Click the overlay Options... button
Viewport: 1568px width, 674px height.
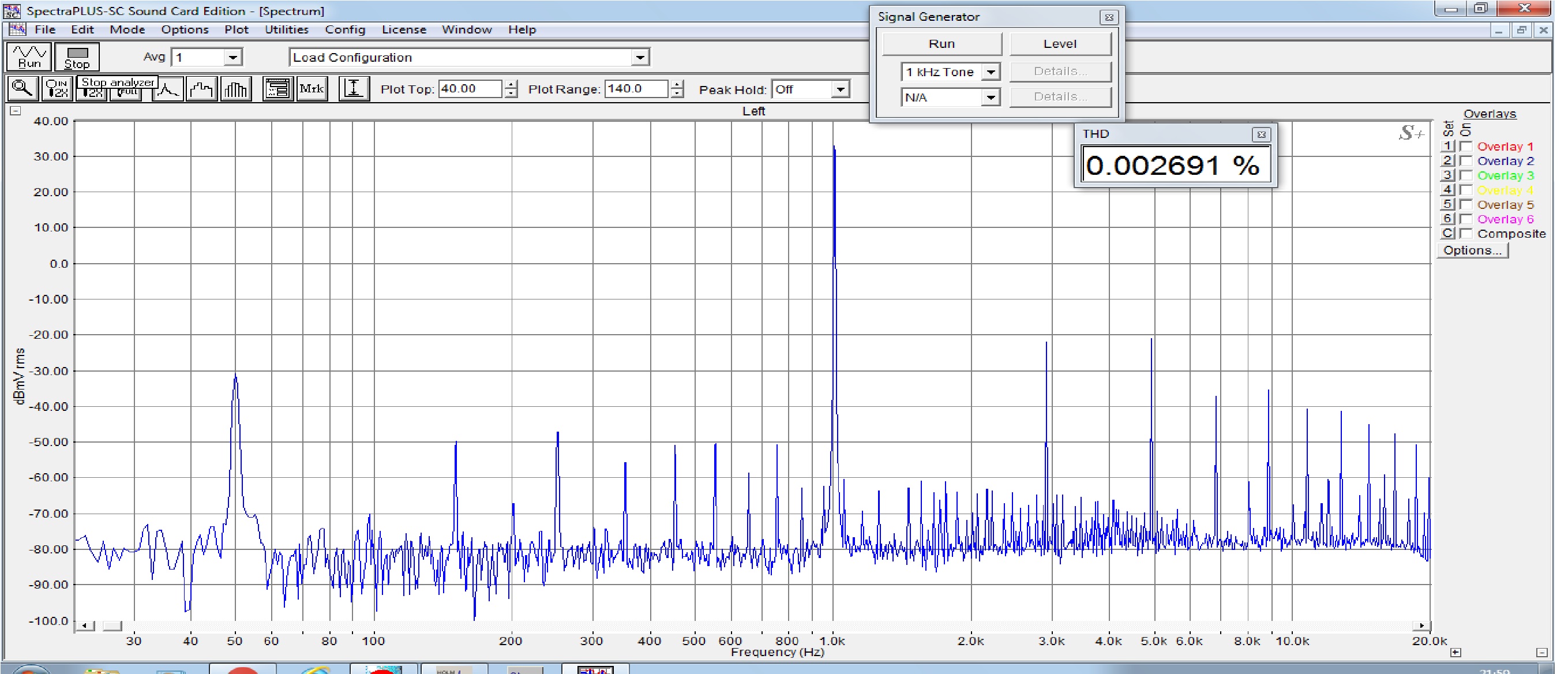point(1472,251)
